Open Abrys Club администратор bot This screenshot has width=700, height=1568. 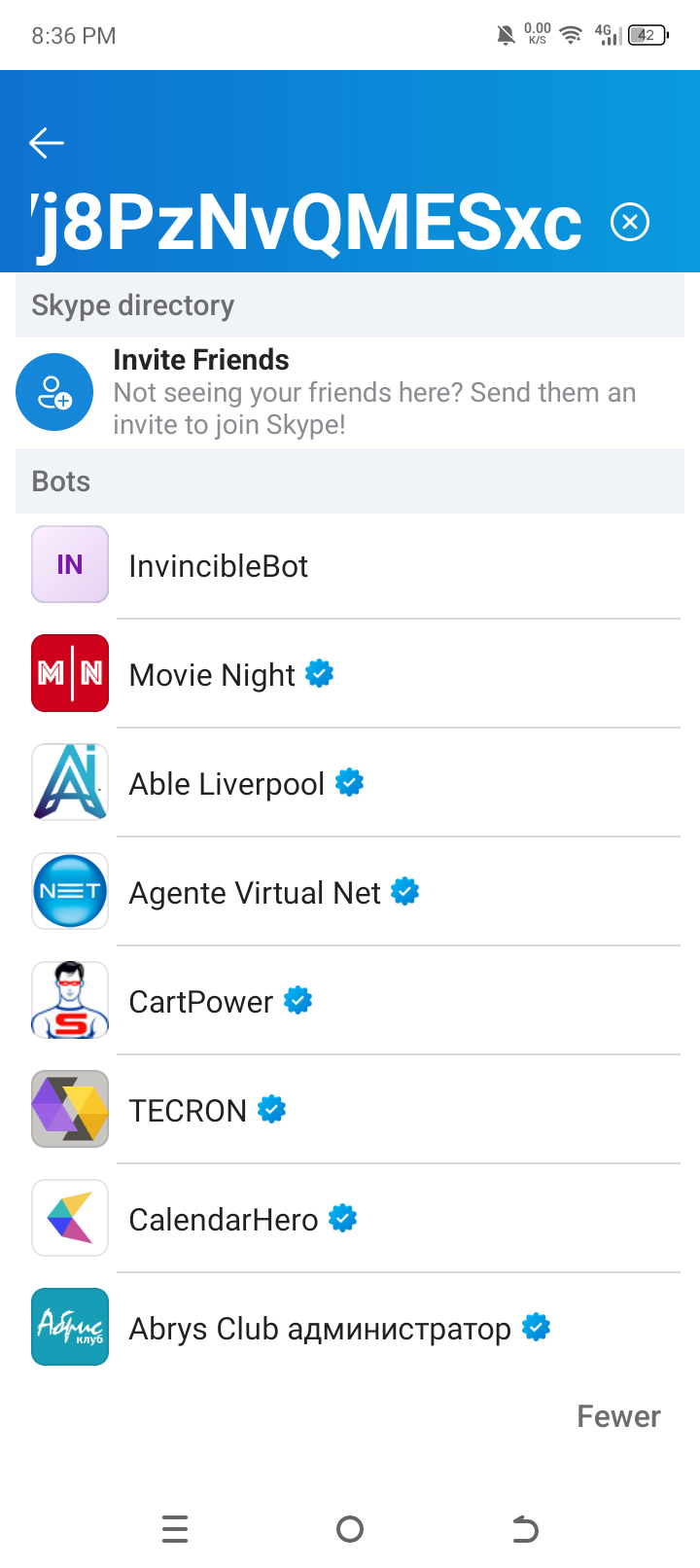(350, 1327)
